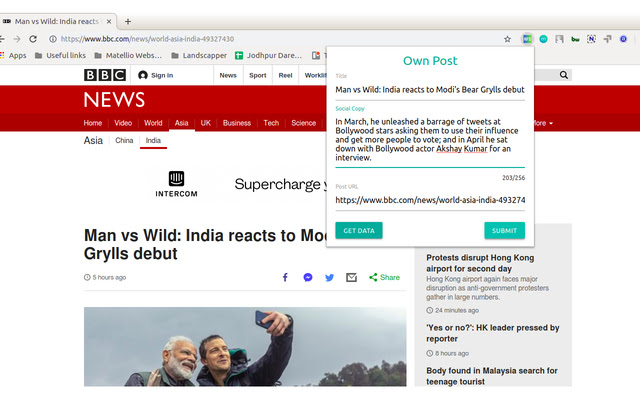
Task: Go to the UK news tab
Action: click(205, 123)
